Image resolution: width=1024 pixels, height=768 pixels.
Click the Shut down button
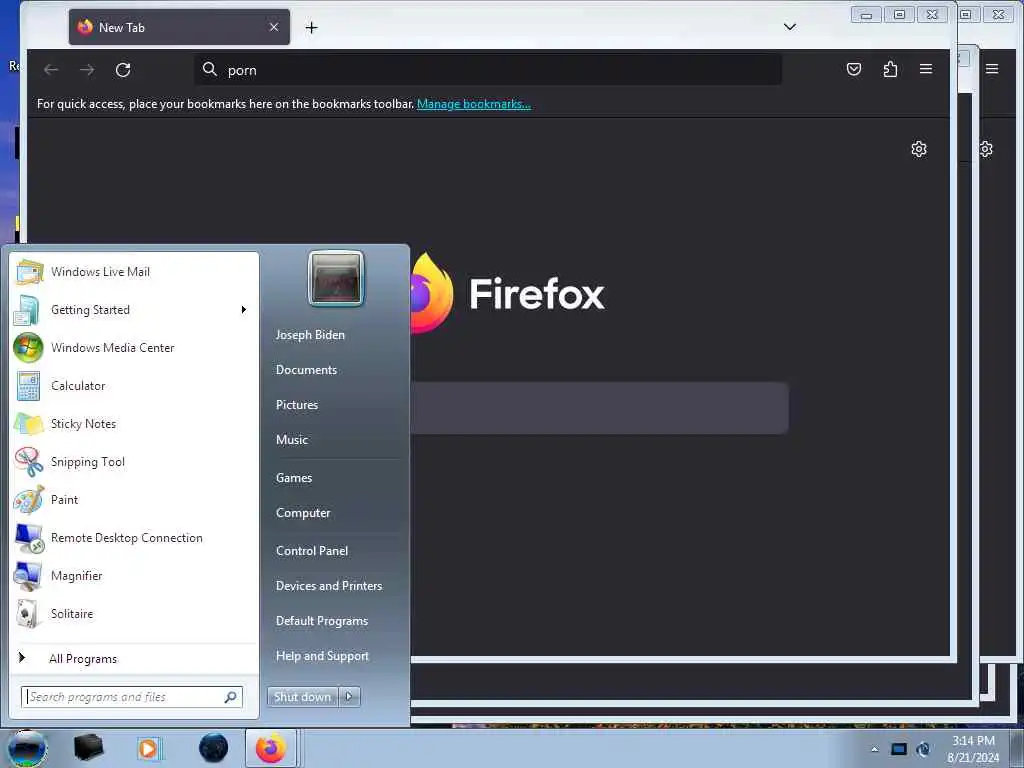pos(302,697)
